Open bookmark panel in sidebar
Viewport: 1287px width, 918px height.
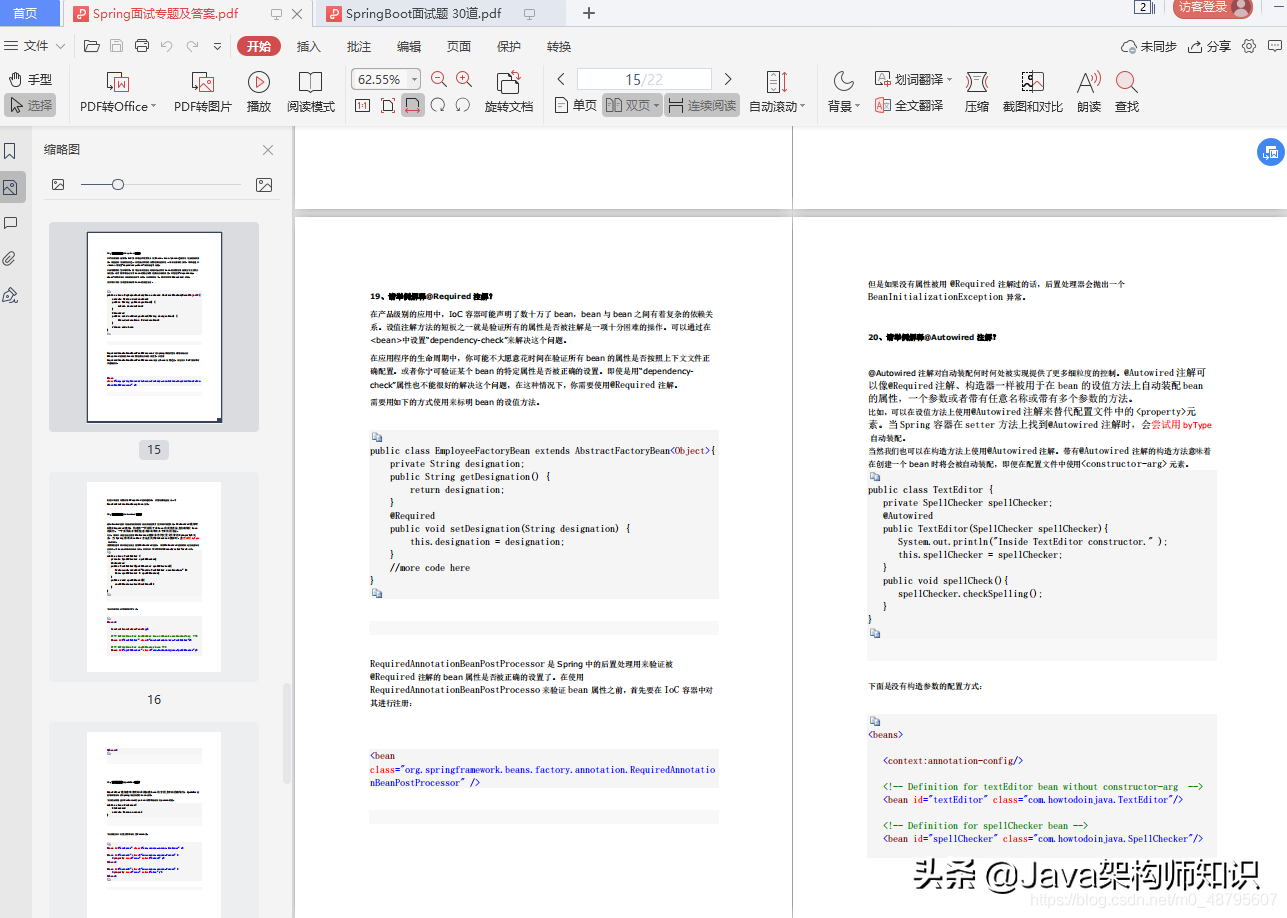tap(10, 151)
